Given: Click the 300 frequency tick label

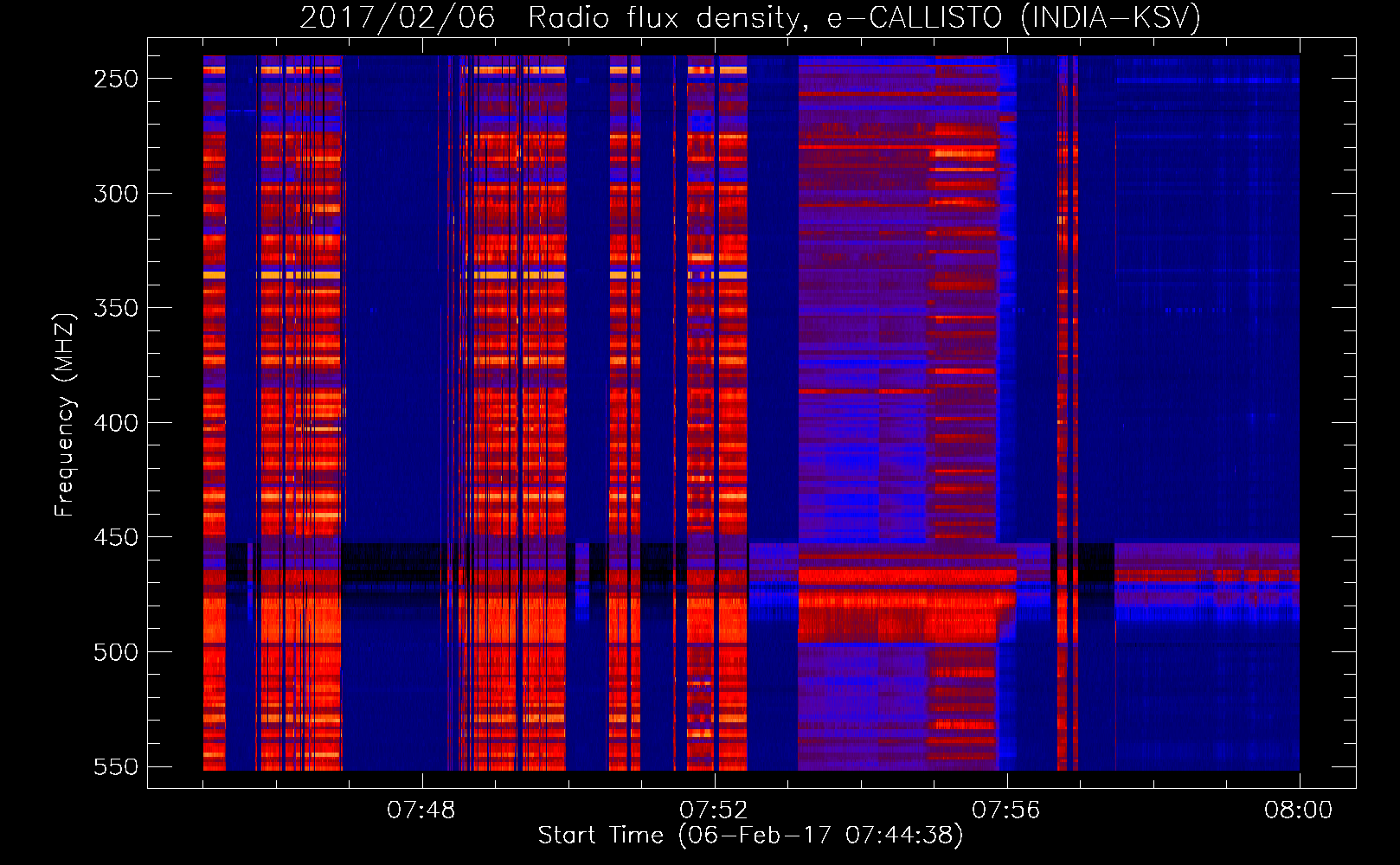Looking at the screenshot, I should [x=116, y=194].
